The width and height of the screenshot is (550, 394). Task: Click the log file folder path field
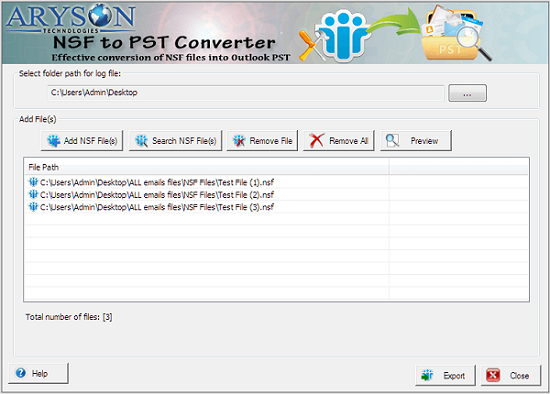[x=246, y=93]
